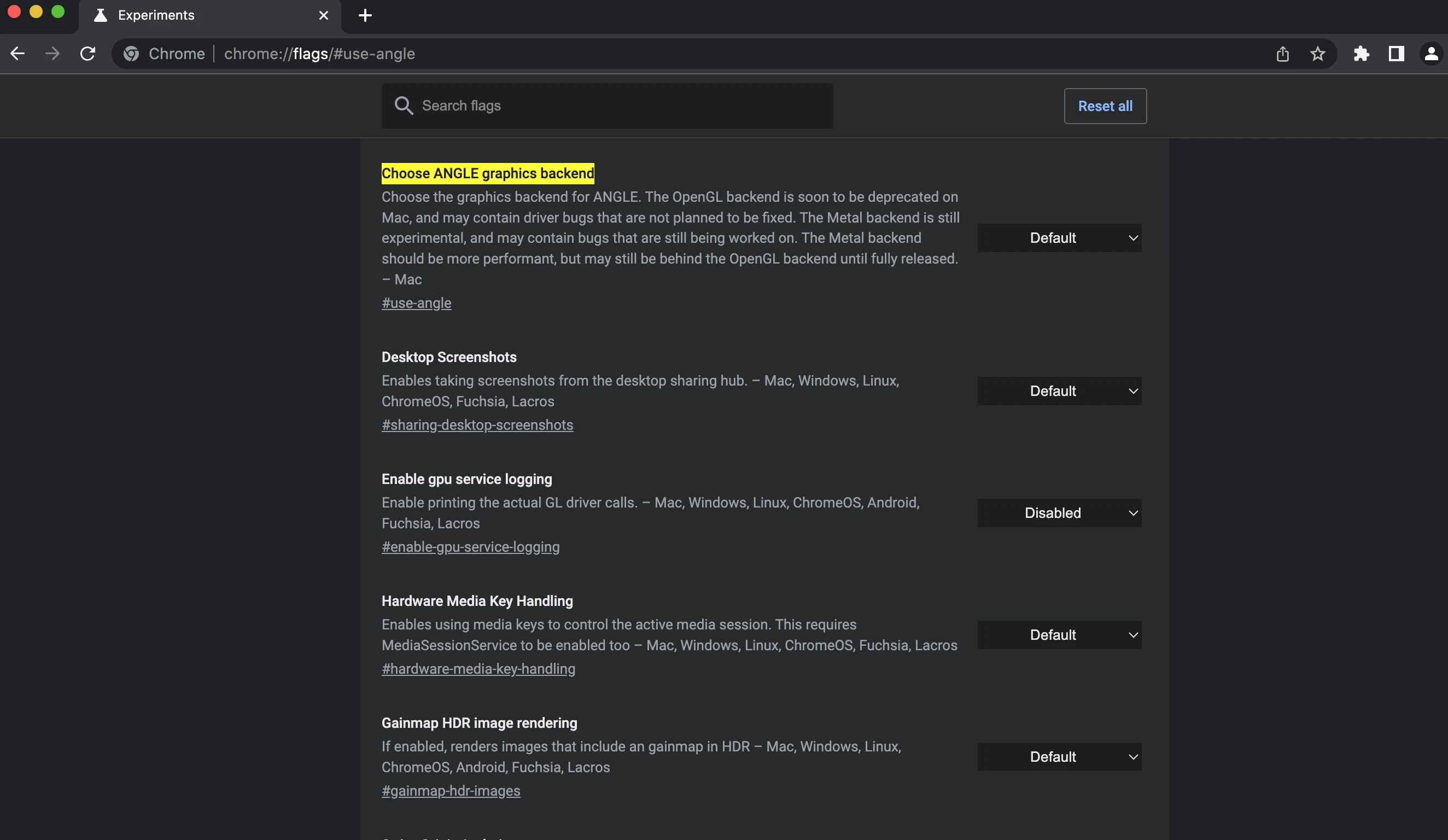Click the forward navigation arrow
Screen dimensions: 1448x840
point(52,54)
